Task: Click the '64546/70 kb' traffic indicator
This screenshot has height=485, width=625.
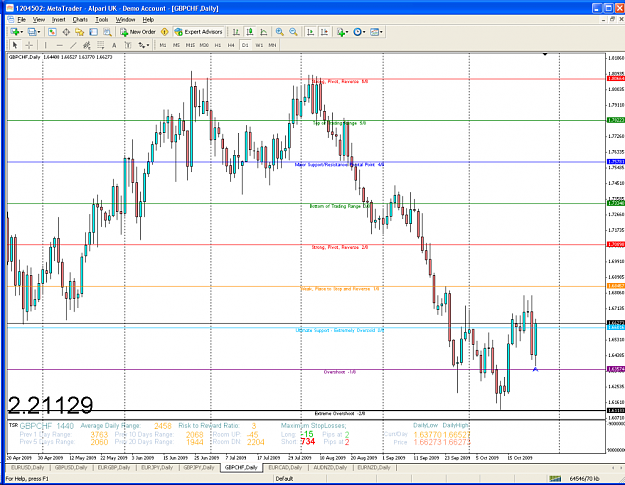Action: click(x=584, y=479)
